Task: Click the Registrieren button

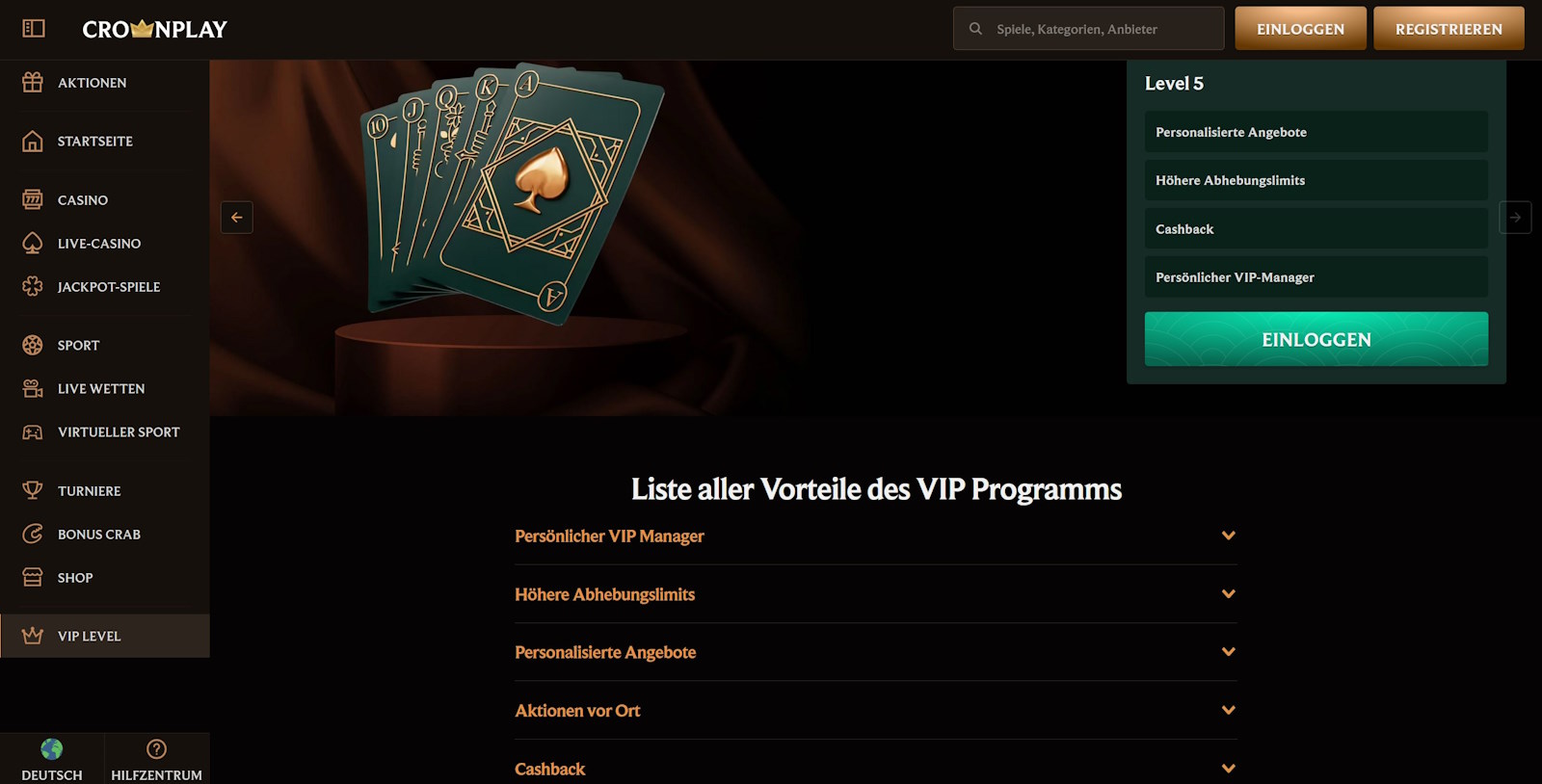Action: pyautogui.click(x=1449, y=29)
